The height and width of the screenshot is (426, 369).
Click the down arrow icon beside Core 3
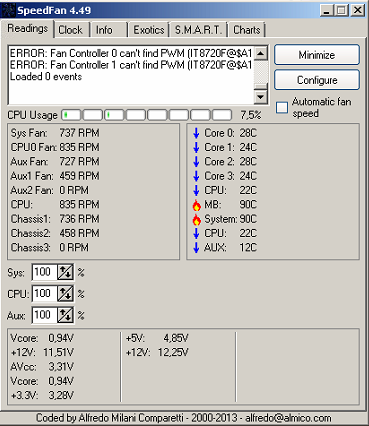click(x=196, y=176)
